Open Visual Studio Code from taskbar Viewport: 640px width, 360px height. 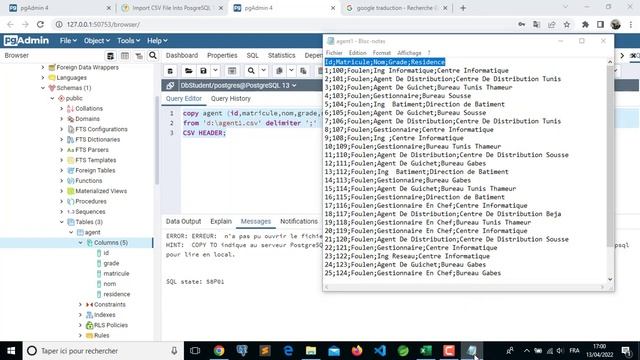click(x=380, y=351)
